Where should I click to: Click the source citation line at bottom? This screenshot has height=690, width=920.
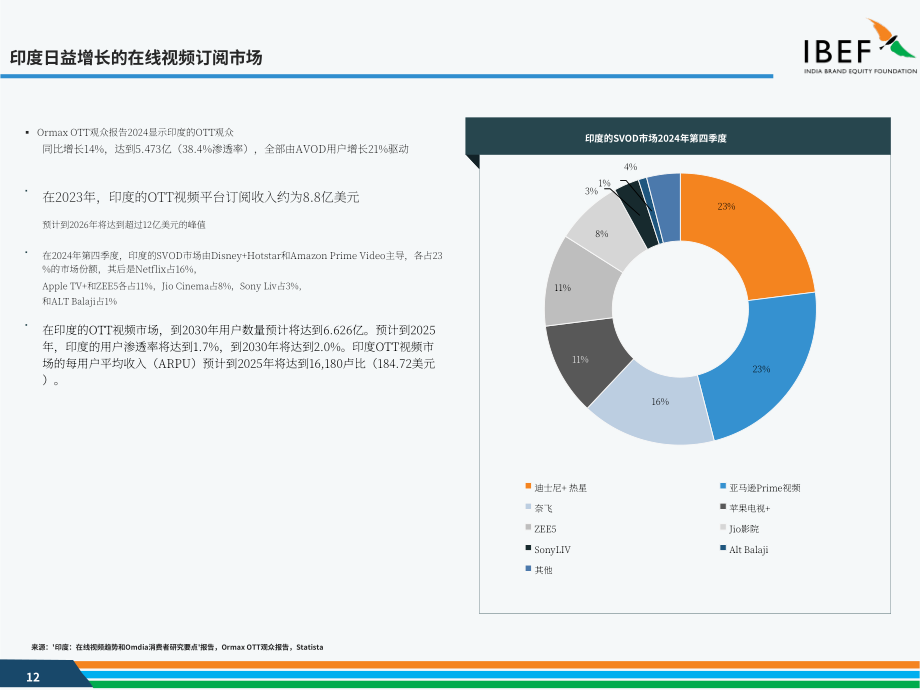pyautogui.click(x=177, y=647)
